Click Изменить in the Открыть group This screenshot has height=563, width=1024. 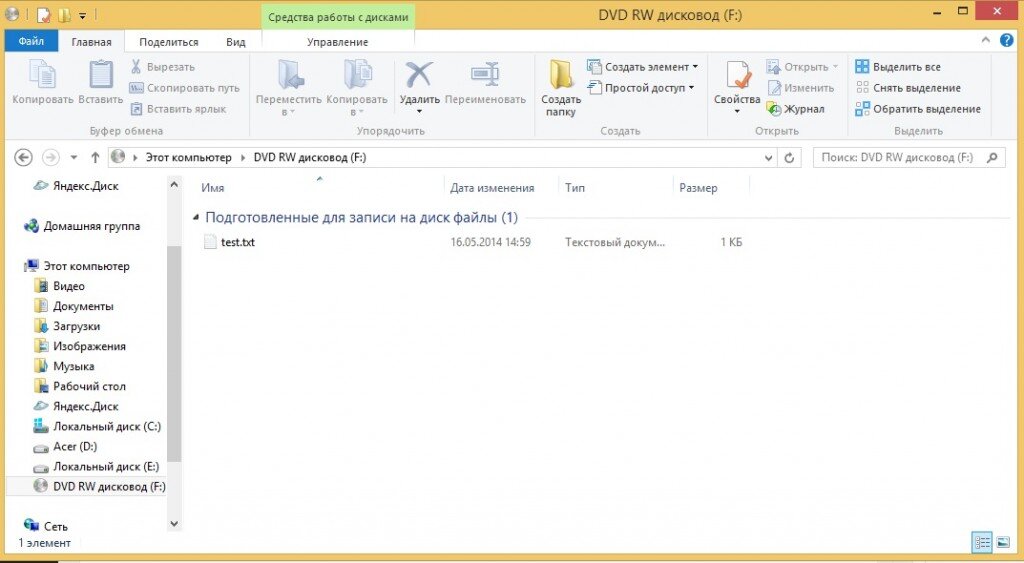(x=801, y=88)
